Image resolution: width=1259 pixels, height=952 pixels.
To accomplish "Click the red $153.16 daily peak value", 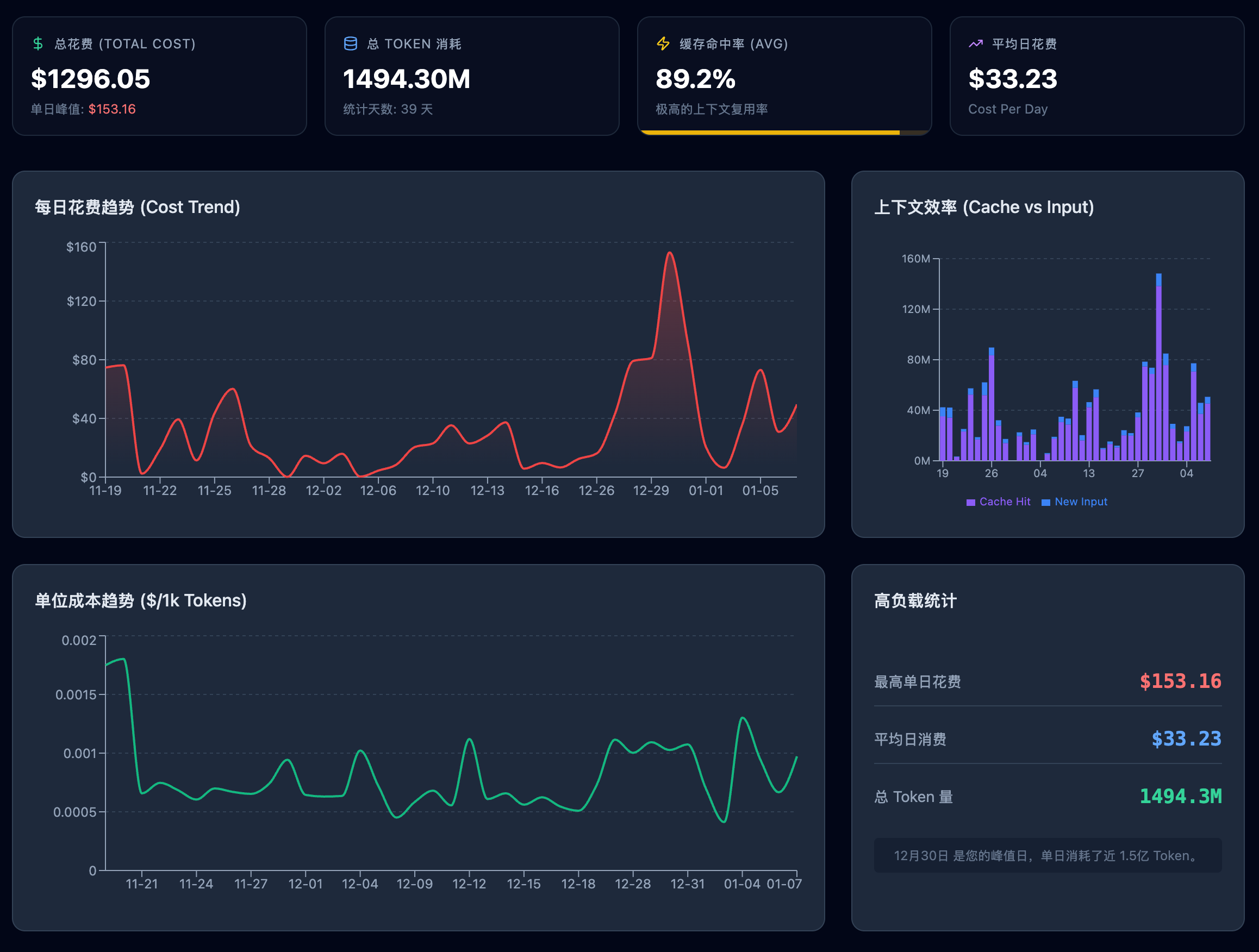I will [112, 109].
